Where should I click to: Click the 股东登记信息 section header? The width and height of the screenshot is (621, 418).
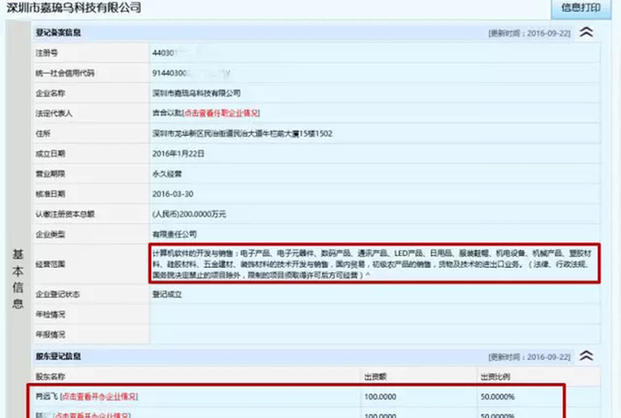[60, 356]
